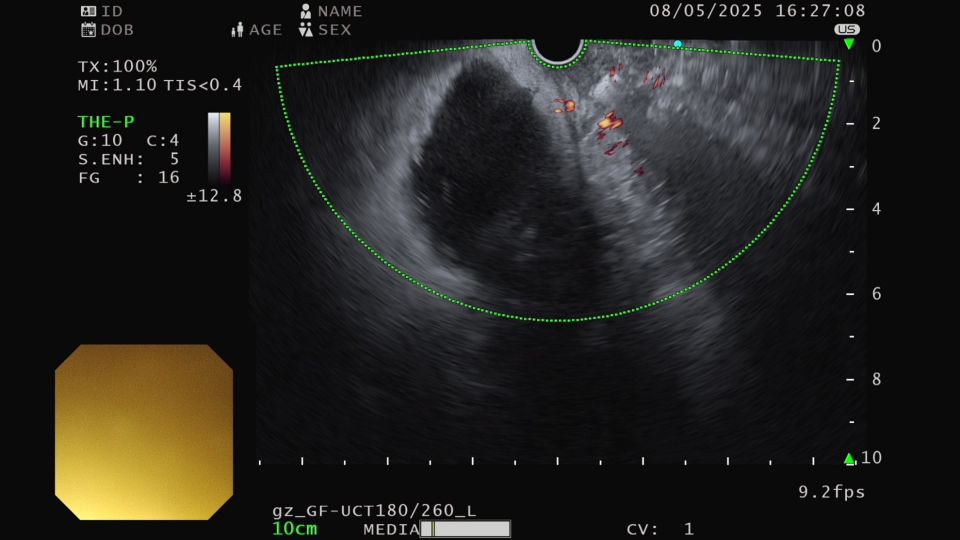Screen dimensions: 960x540
Task: Click the FG 16 setting
Action: coord(128,177)
